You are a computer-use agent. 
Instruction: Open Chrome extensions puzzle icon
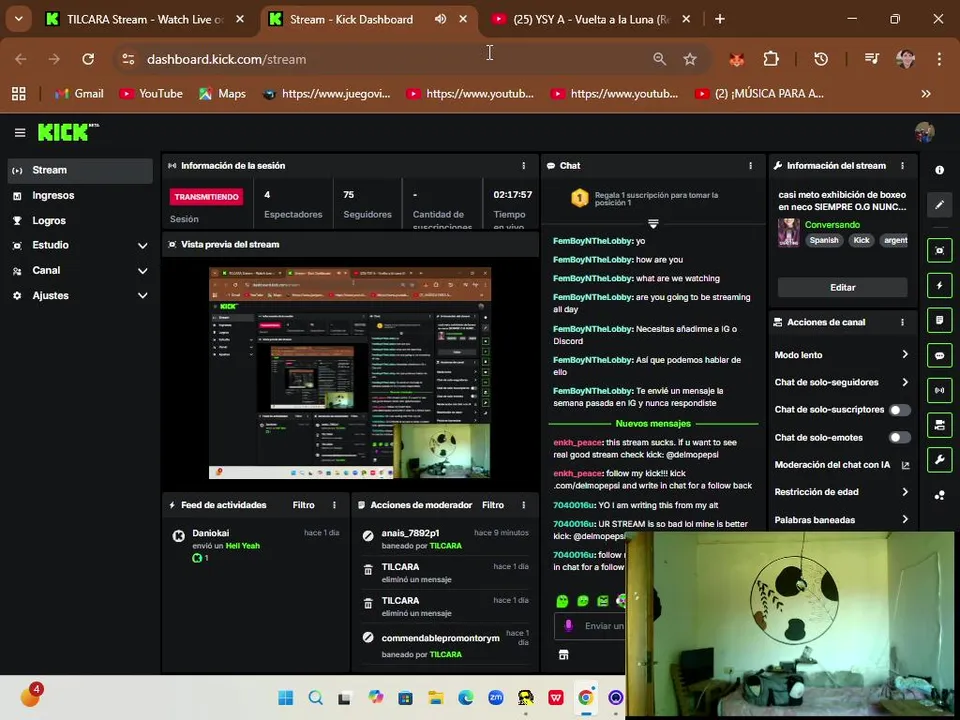tap(771, 59)
